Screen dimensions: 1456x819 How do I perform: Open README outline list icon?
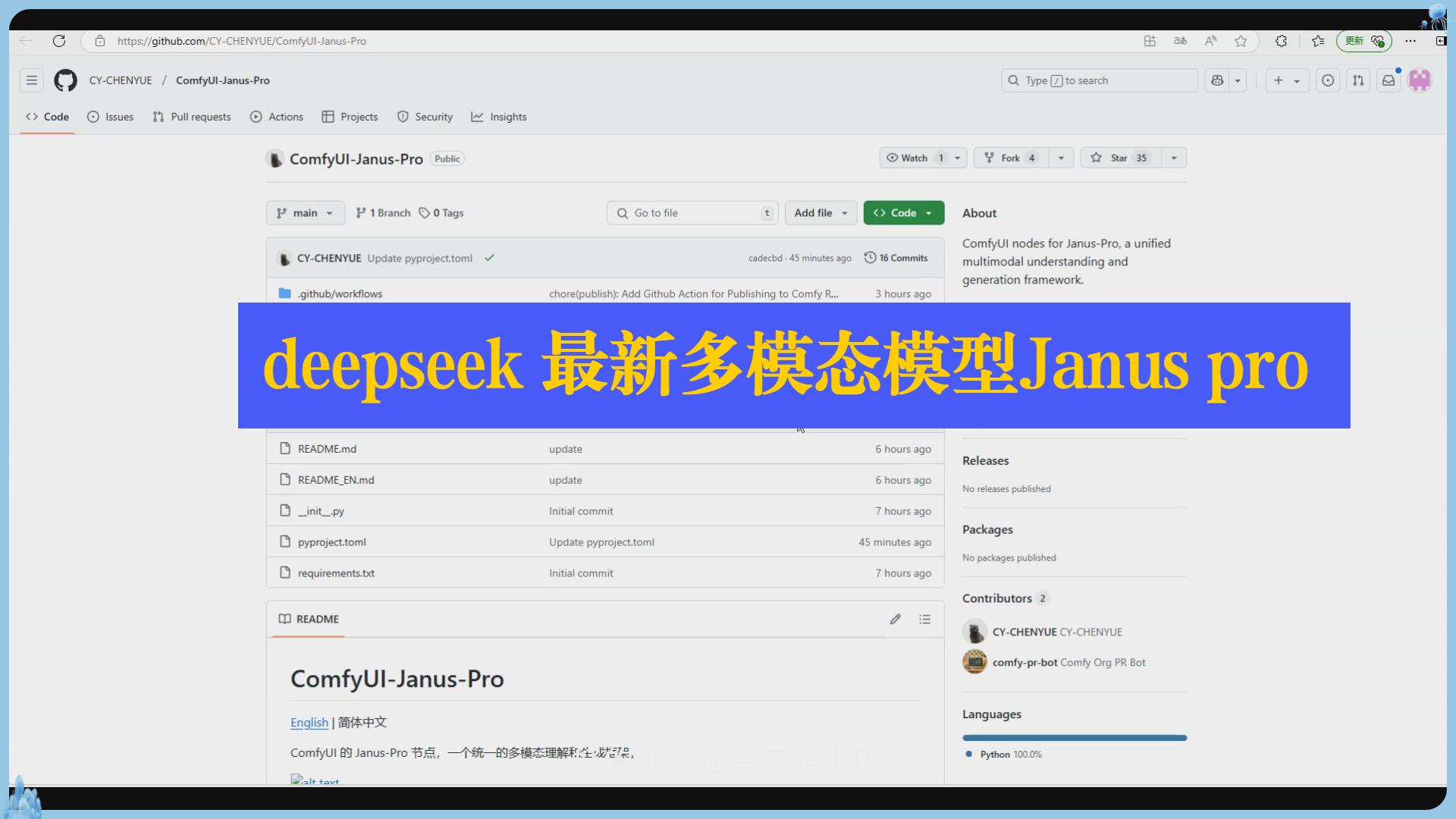tap(924, 620)
